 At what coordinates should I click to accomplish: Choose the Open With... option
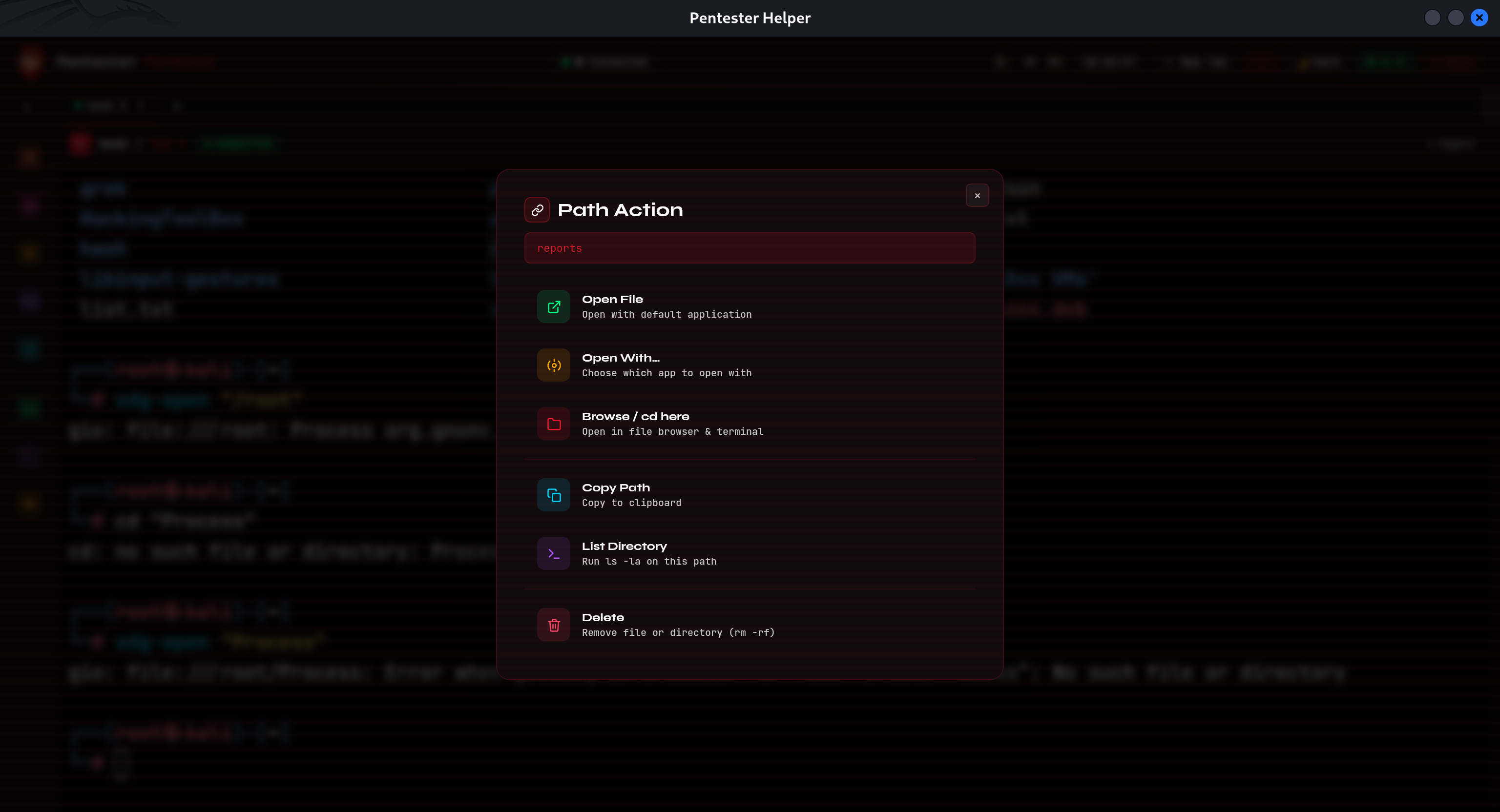coord(620,358)
